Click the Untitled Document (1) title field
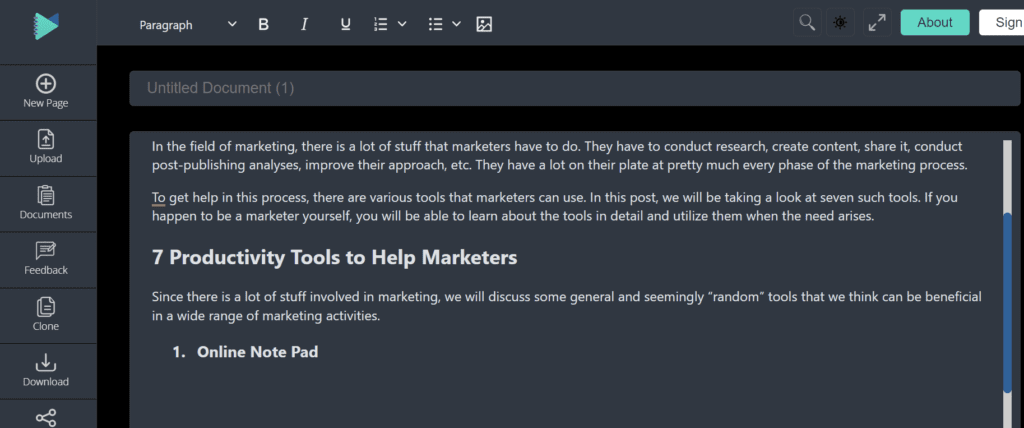 tap(575, 88)
